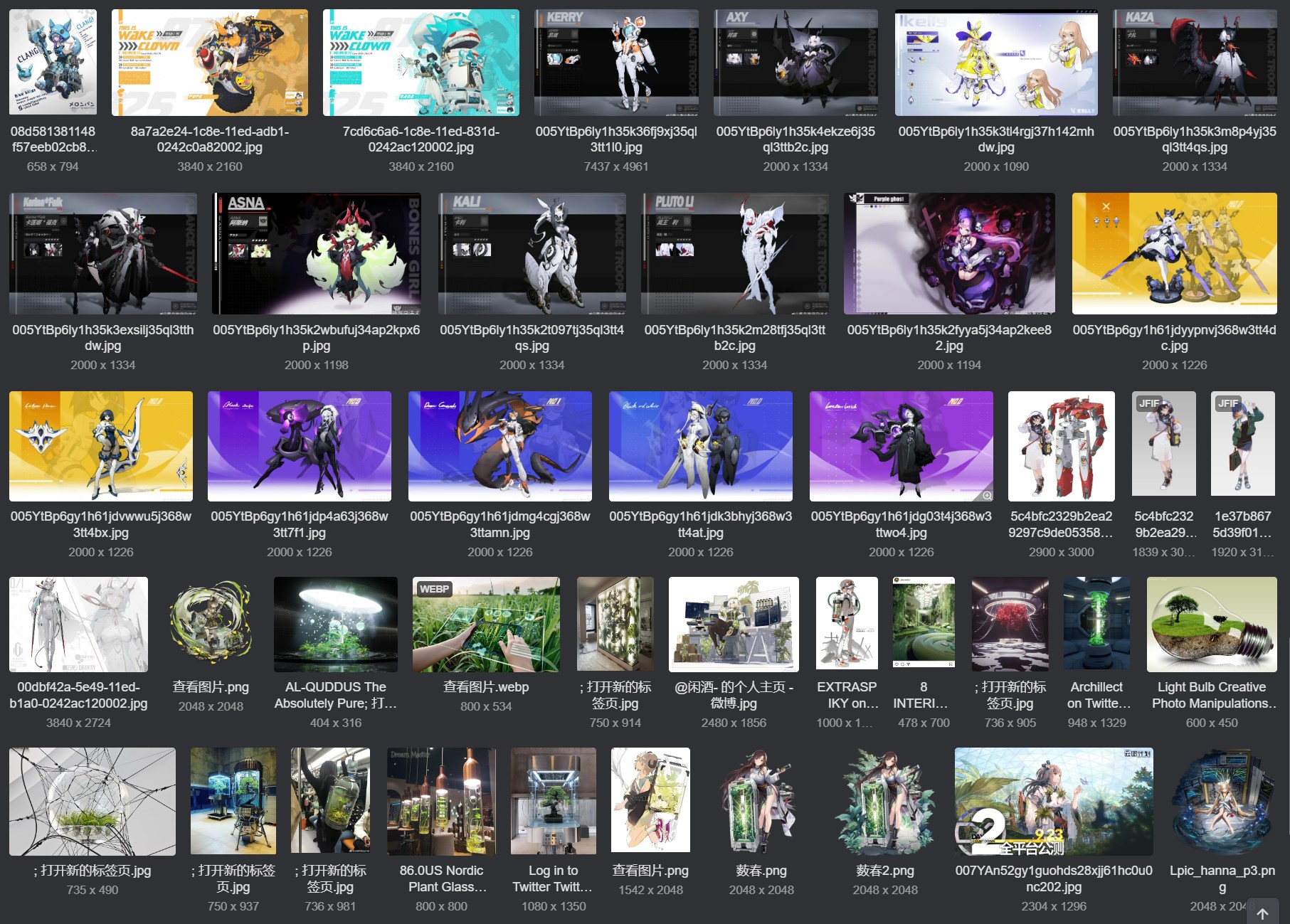This screenshot has width=1290, height=924.
Task: Click the 404 x 316 dimension text
Action: pos(336,723)
